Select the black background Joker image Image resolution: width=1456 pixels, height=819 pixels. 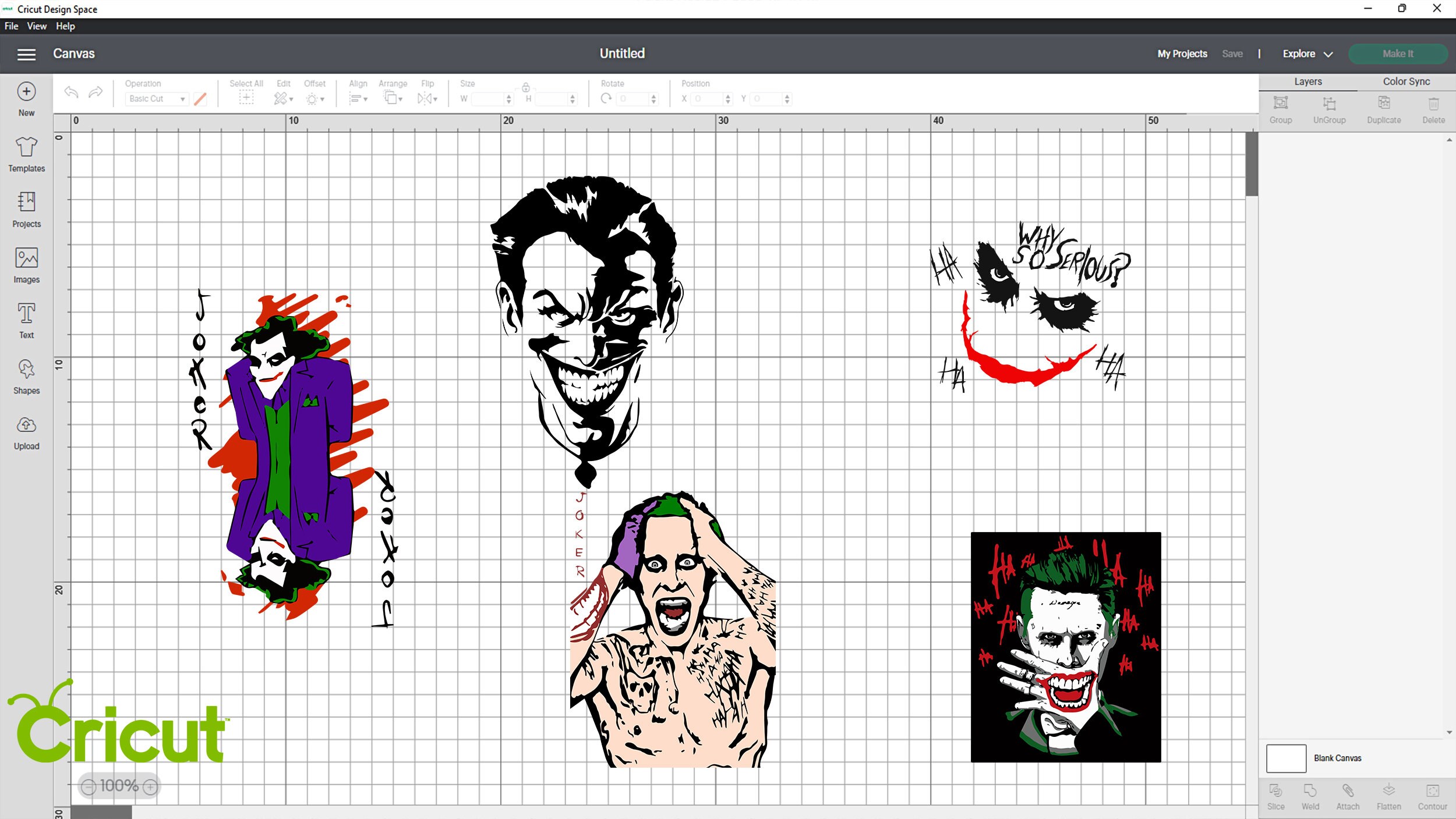pos(1066,647)
